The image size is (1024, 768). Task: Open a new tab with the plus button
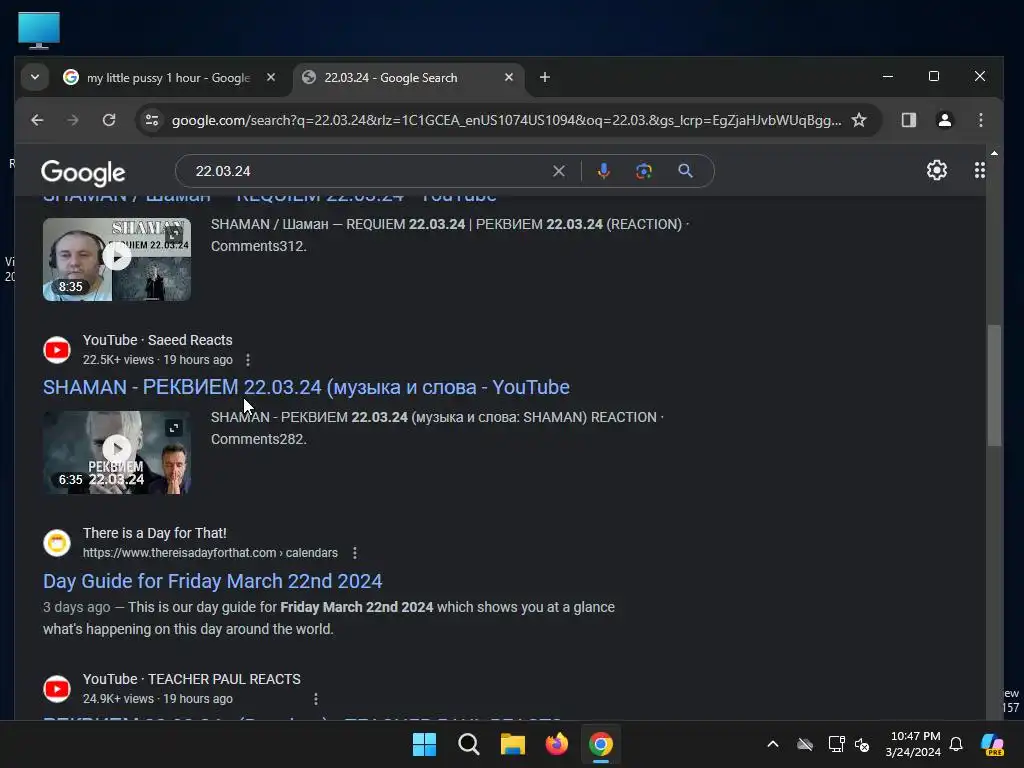point(545,77)
